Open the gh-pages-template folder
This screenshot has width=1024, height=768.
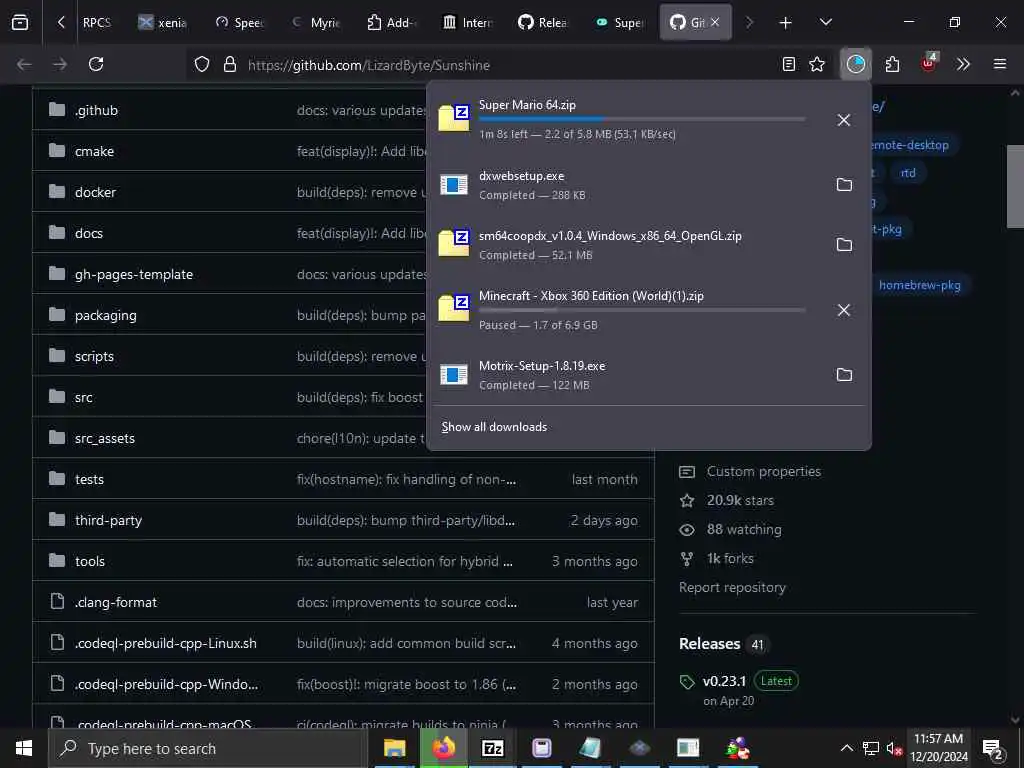point(134,275)
